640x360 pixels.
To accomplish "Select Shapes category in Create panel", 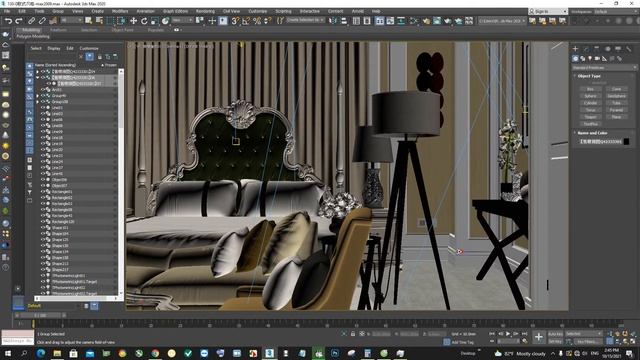I will tap(582, 59).
